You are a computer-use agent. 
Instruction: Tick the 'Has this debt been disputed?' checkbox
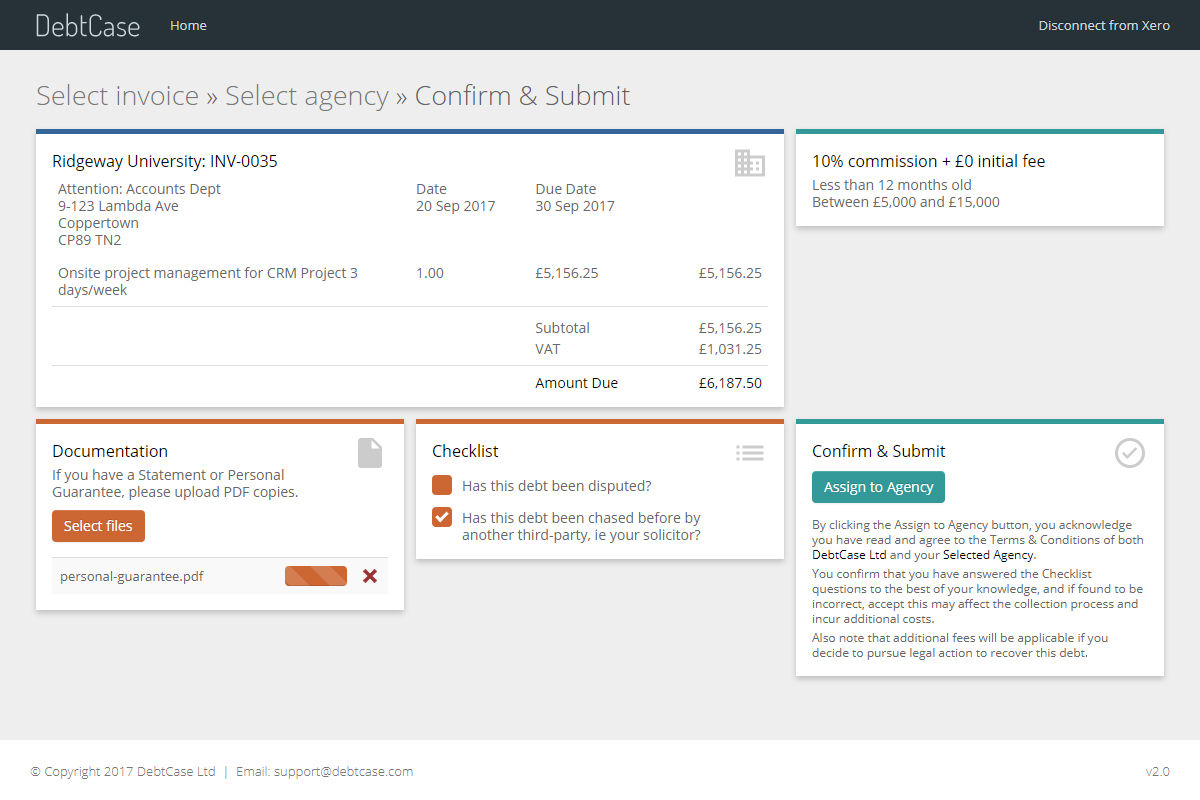tap(442, 486)
